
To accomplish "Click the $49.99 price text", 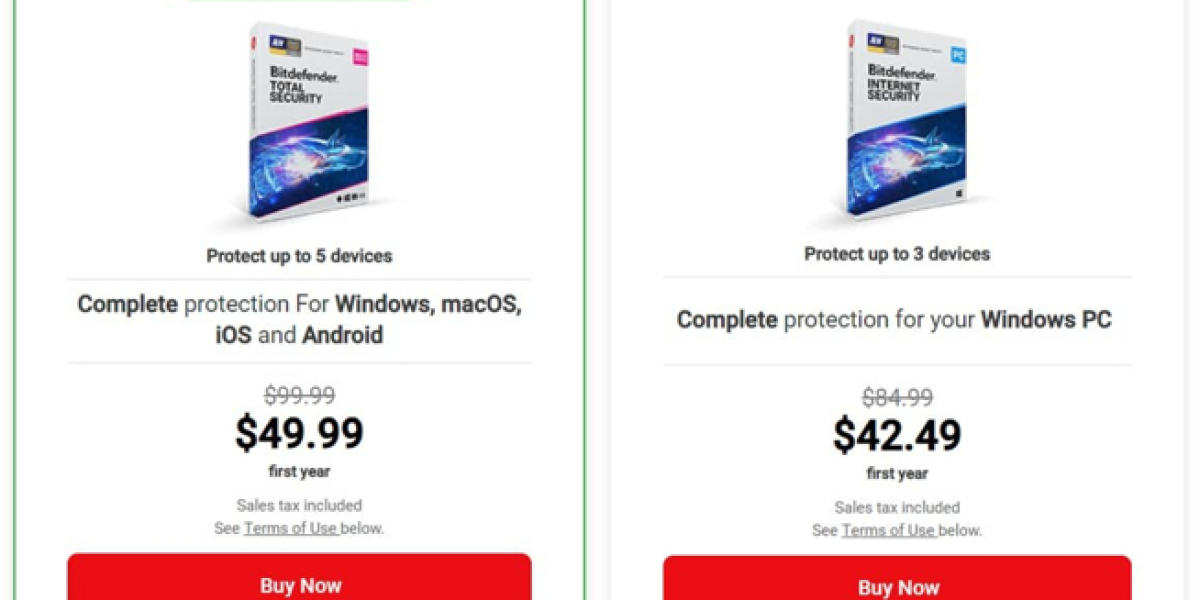I will click(299, 432).
